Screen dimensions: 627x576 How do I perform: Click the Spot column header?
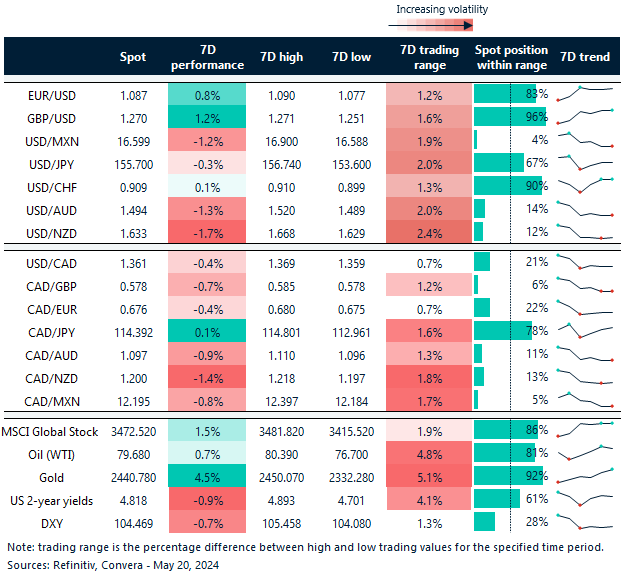(x=132, y=57)
